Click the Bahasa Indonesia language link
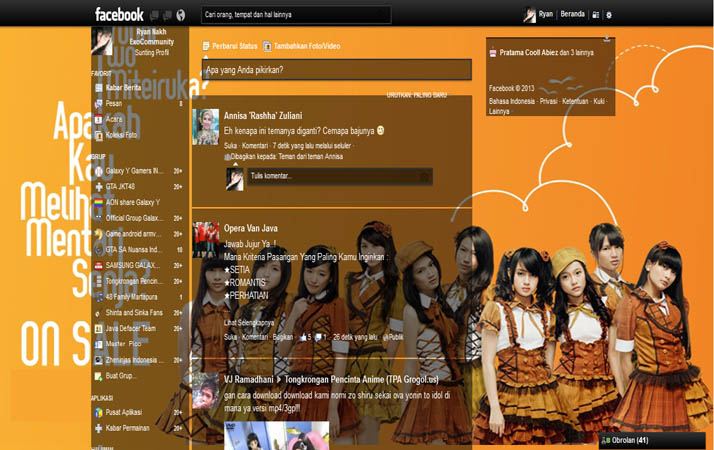This screenshot has width=714, height=450. [512, 101]
